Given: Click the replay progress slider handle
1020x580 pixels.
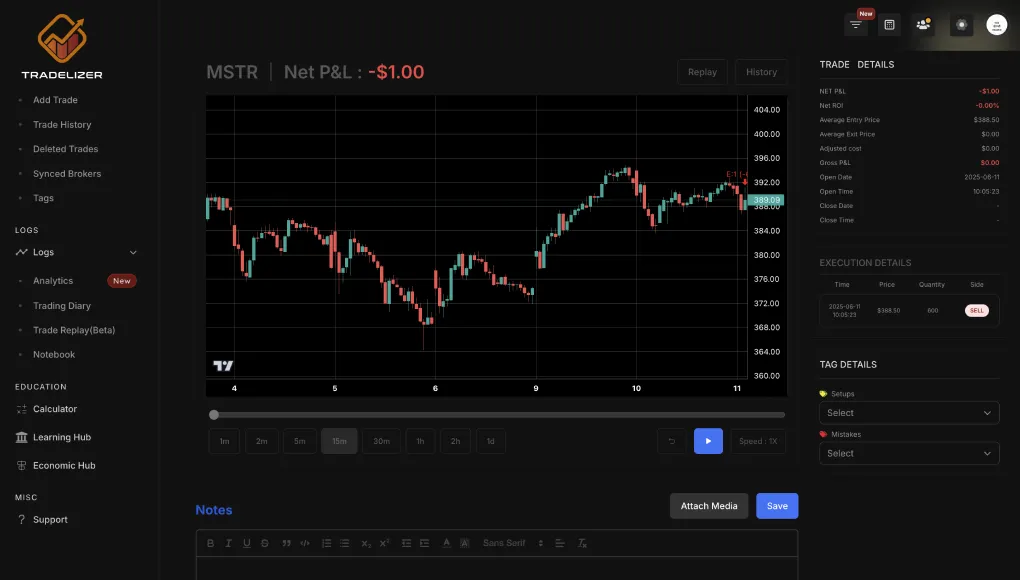Looking at the screenshot, I should click(x=214, y=414).
